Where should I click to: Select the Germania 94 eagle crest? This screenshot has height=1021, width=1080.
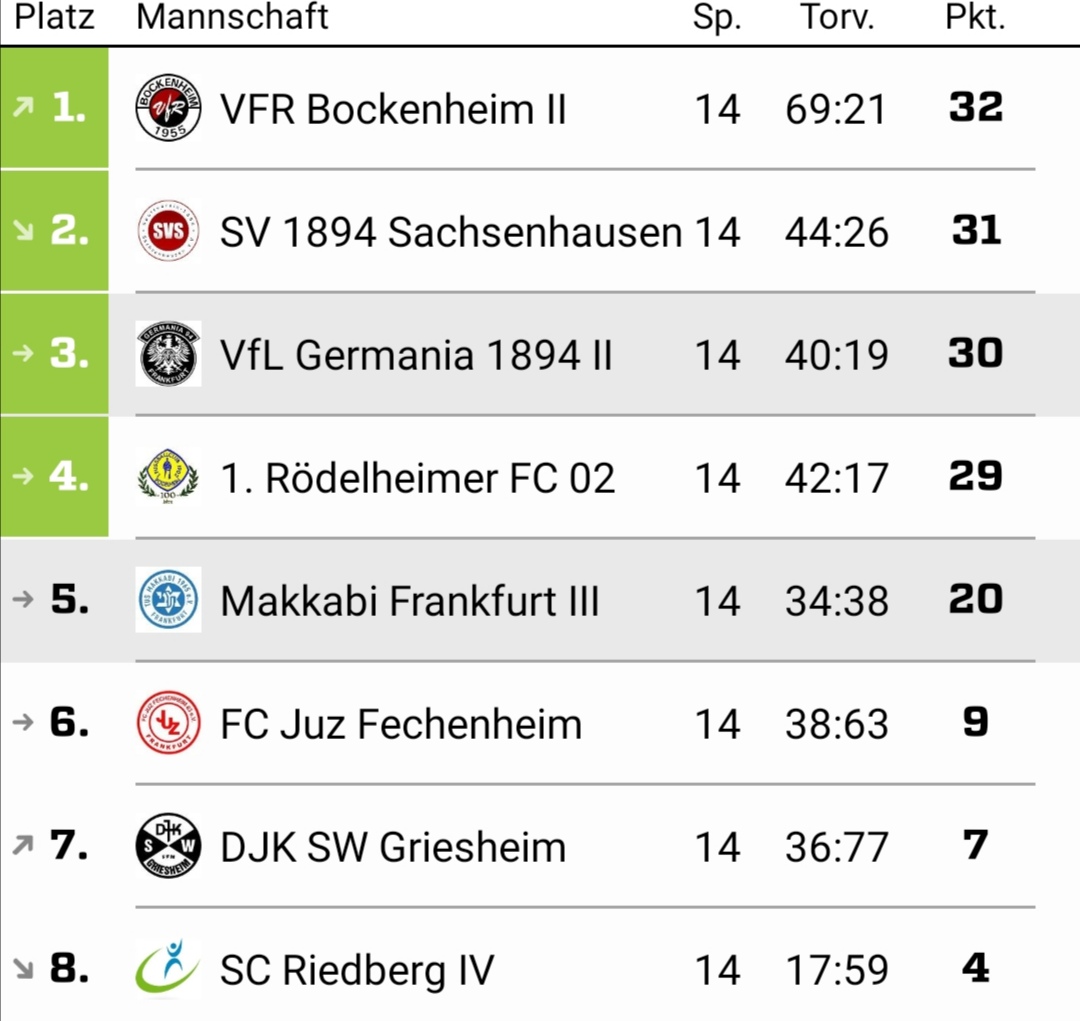click(168, 353)
